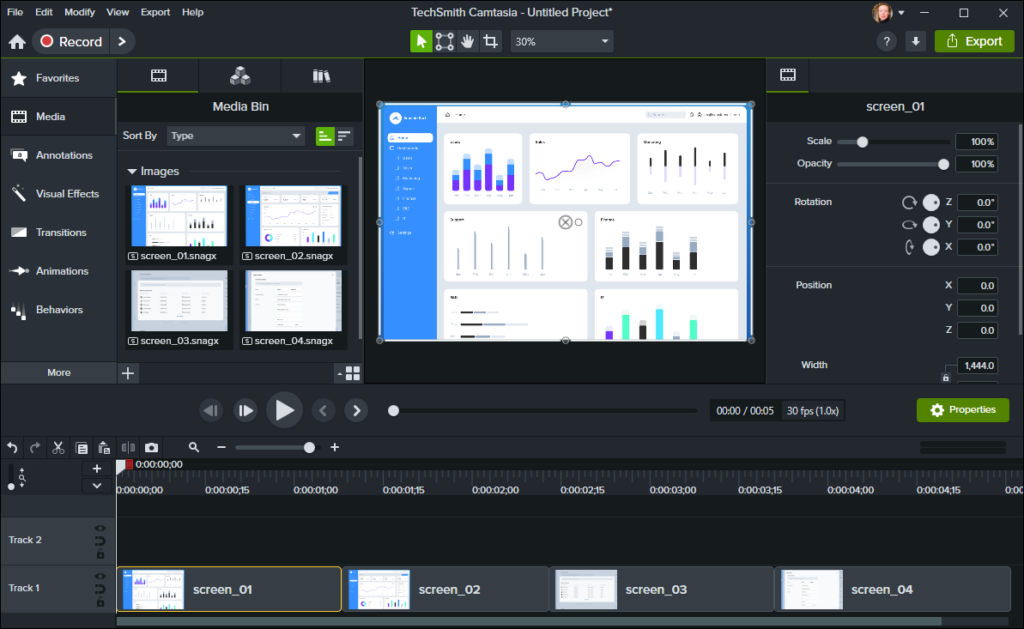
Task: Lock Track 2 using the padlock icon
Action: 100,553
